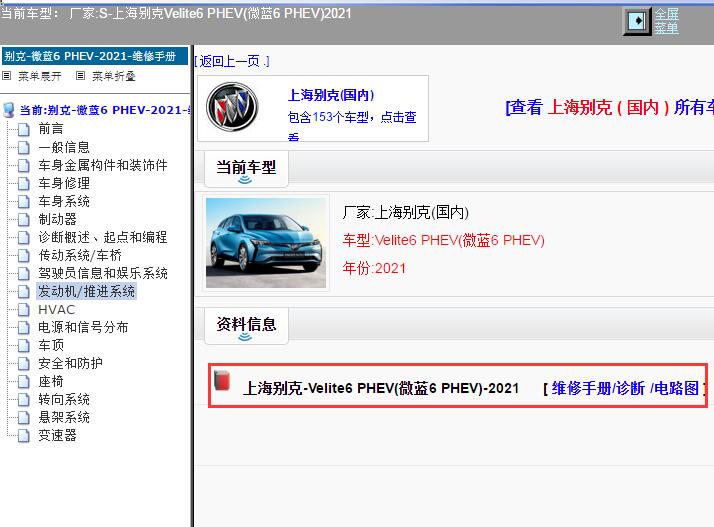Click the page icon beside 前言
The width and height of the screenshot is (714, 527).
pos(24,129)
